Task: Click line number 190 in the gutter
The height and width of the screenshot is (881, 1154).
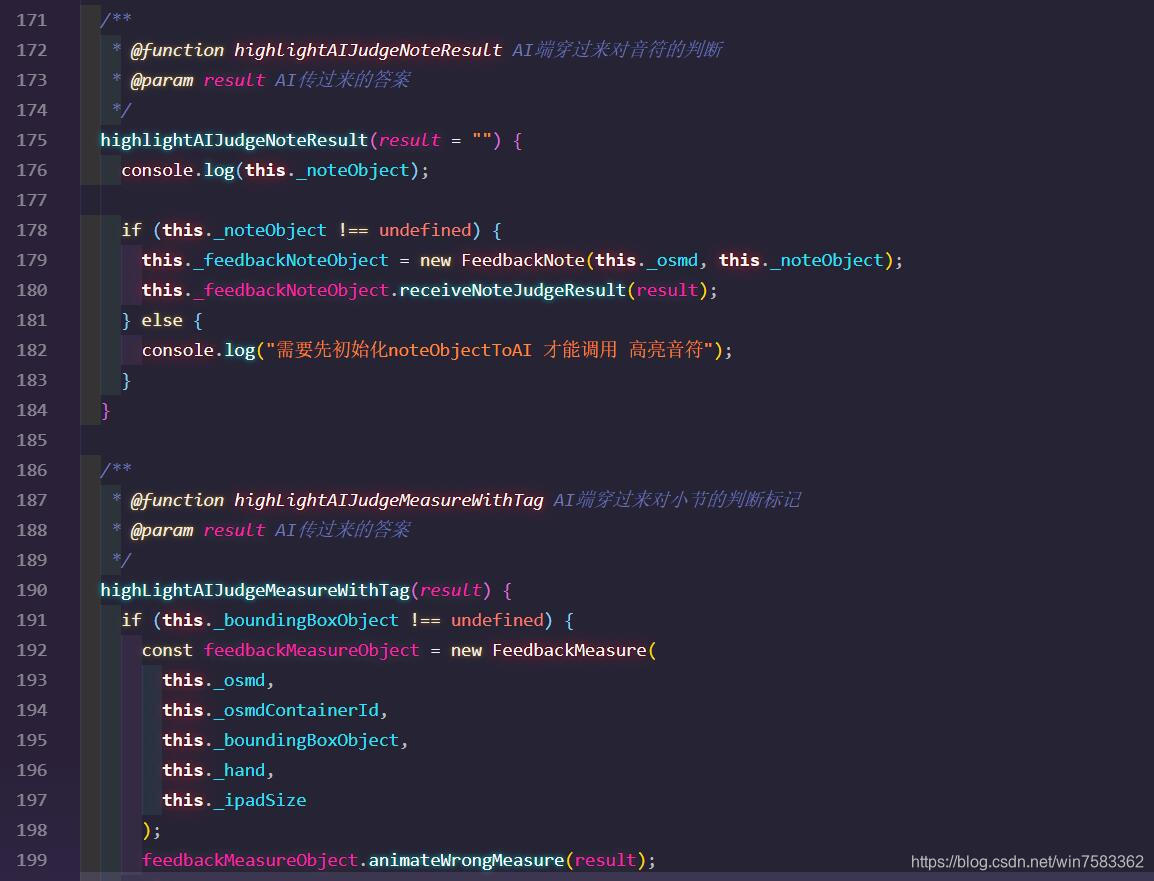Action: tap(32, 590)
